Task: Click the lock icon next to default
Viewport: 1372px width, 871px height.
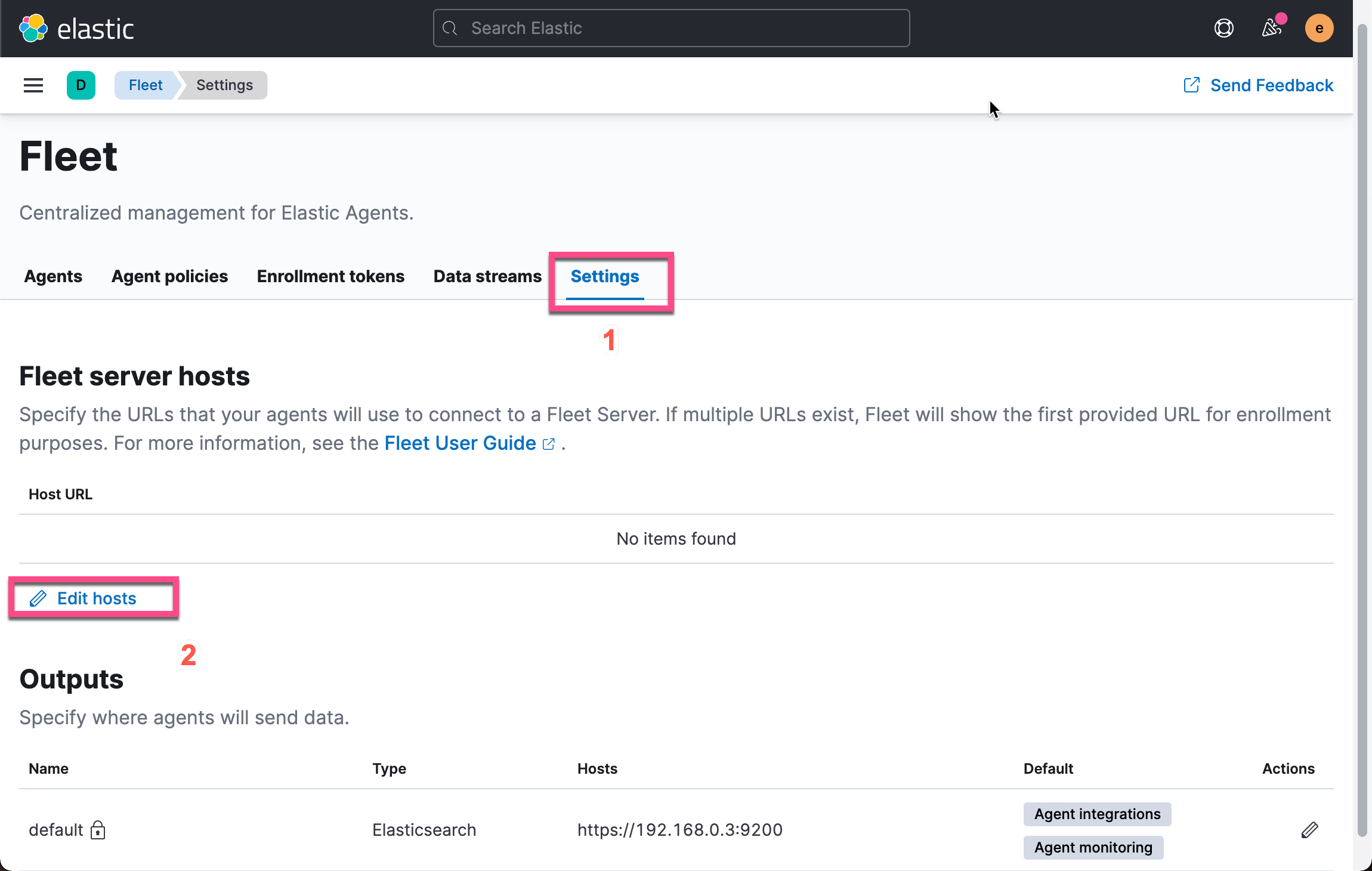Action: click(x=98, y=830)
